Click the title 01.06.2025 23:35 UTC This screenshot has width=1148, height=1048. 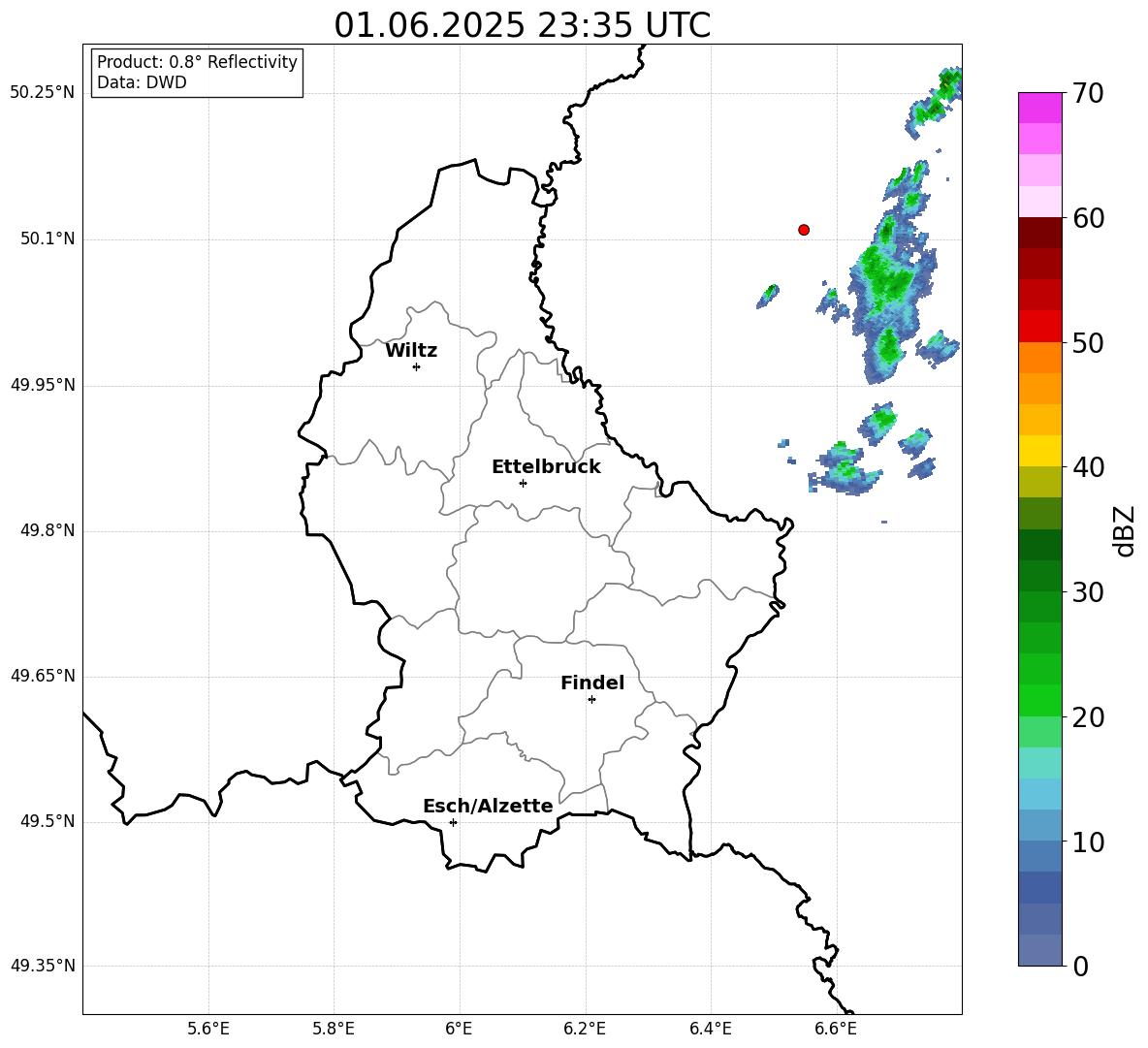tap(522, 25)
